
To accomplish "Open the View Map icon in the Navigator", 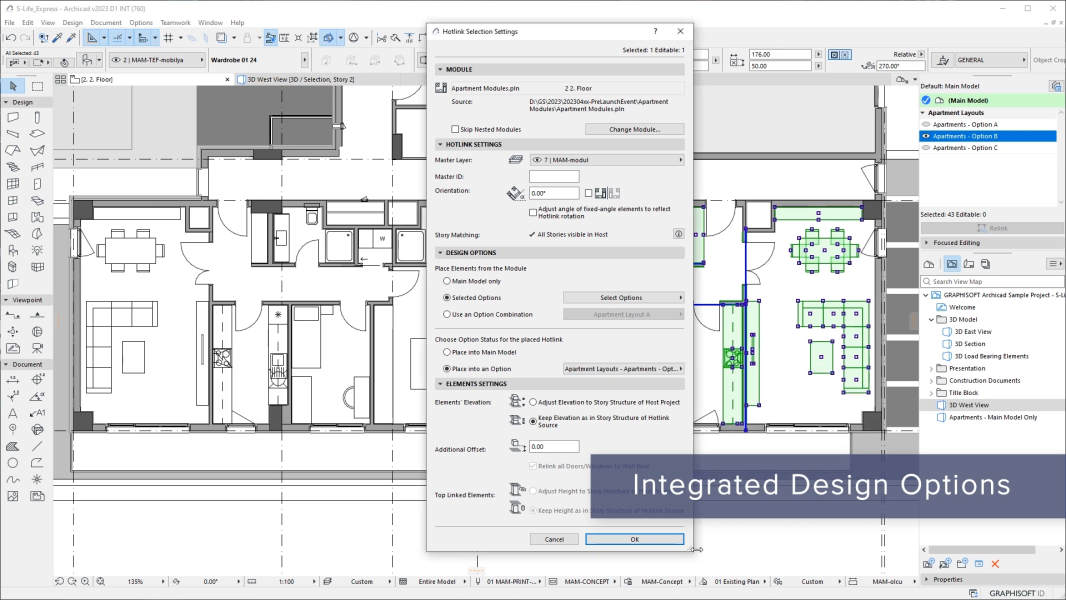I will point(952,264).
